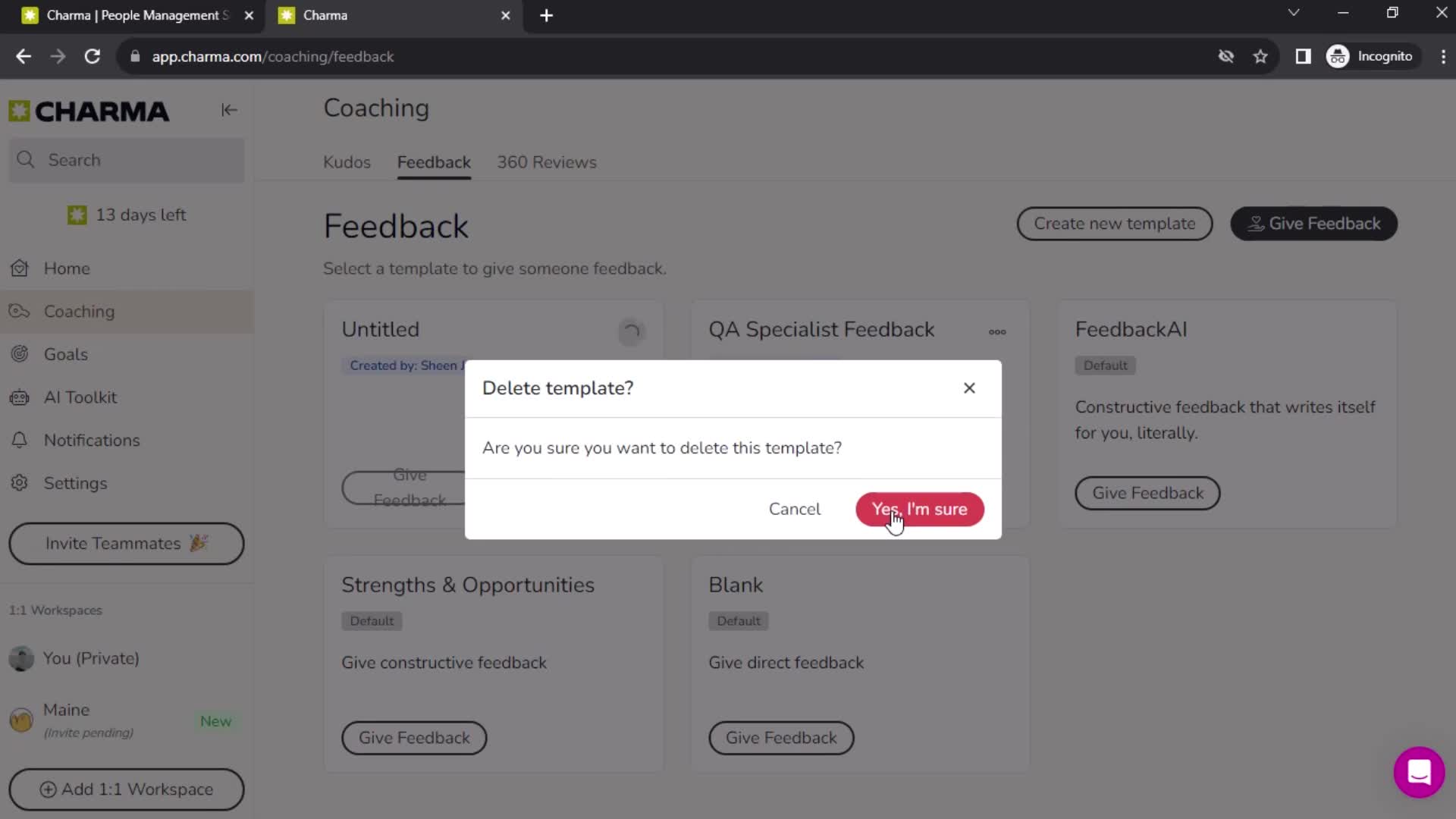Click the Maine avatar

click(x=21, y=720)
